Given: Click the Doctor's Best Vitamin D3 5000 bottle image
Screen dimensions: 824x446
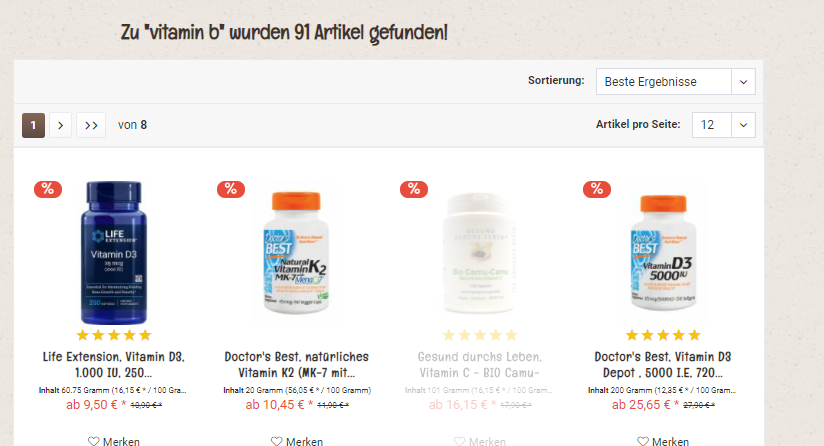Looking at the screenshot, I should [x=663, y=253].
